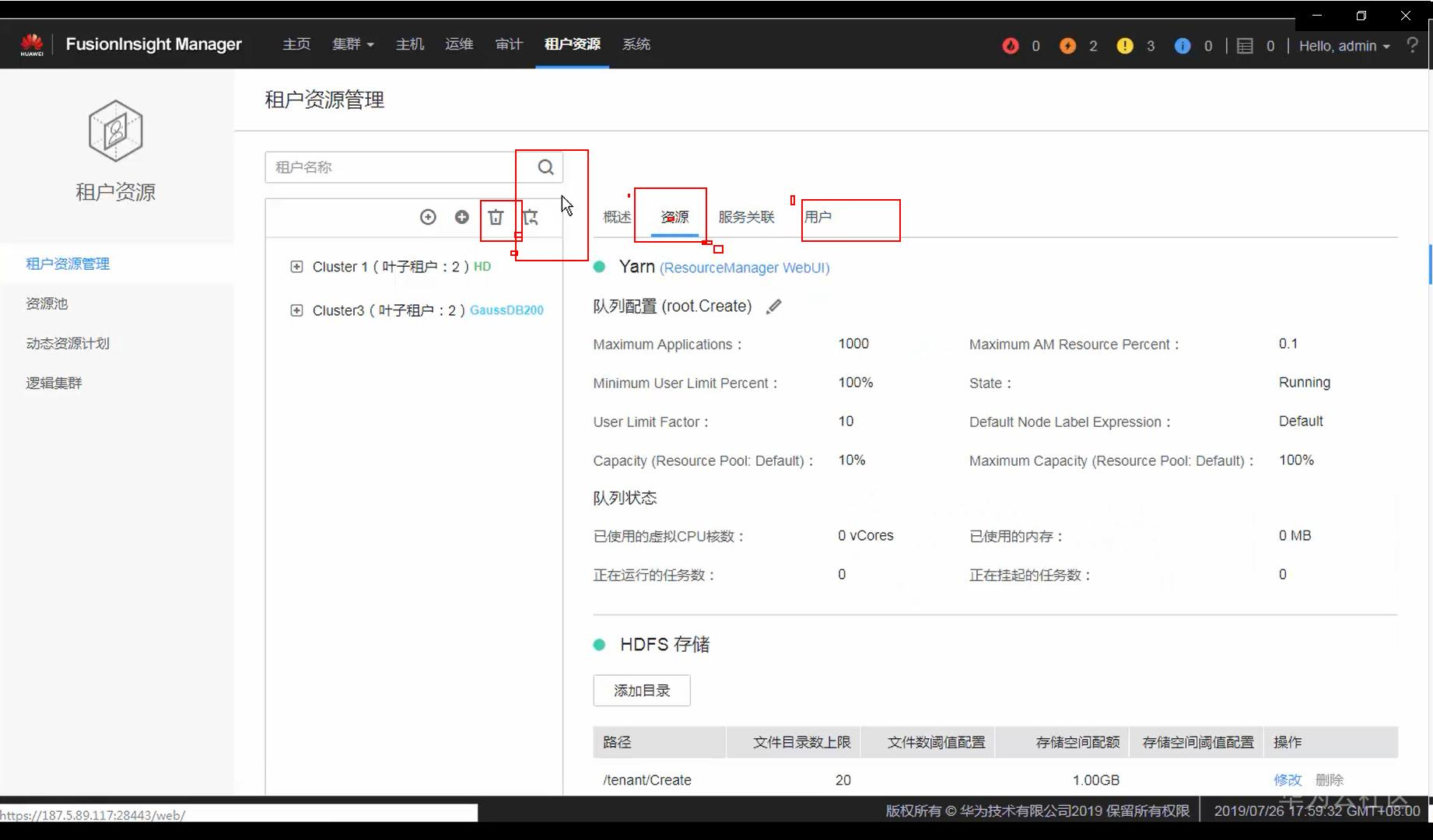
Task: Select 租户资源管理 in the sidebar
Action: tap(68, 264)
